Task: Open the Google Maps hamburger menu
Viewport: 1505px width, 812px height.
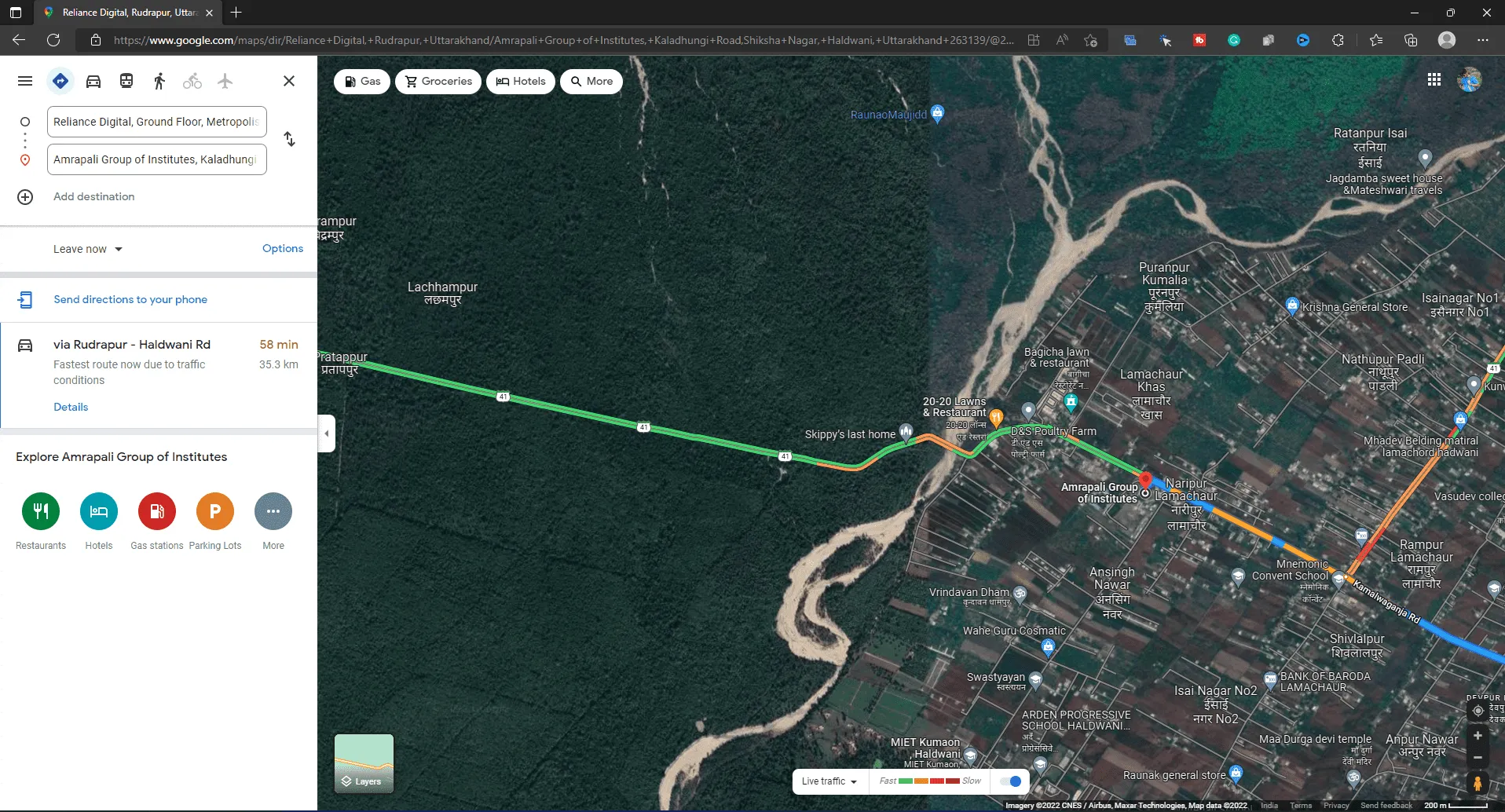Action: tap(25, 81)
